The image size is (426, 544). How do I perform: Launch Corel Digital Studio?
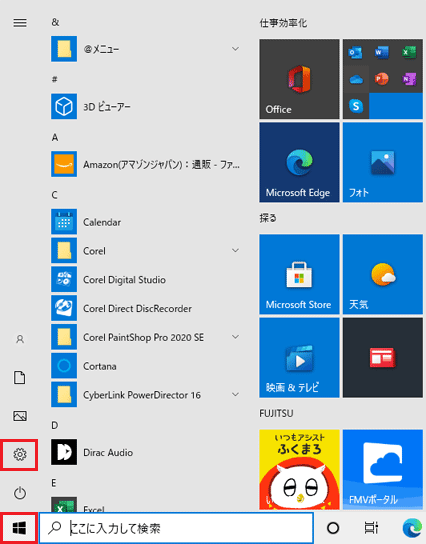pyautogui.click(x=146, y=279)
